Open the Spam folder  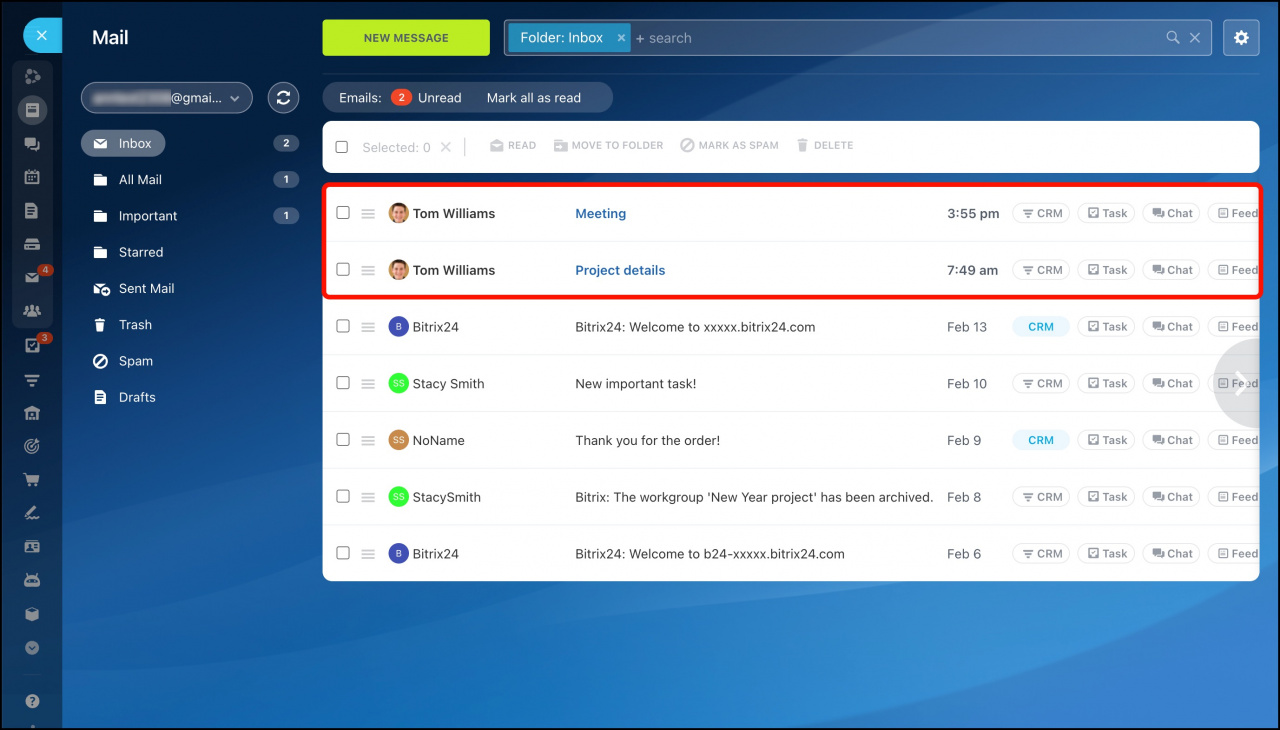[135, 361]
